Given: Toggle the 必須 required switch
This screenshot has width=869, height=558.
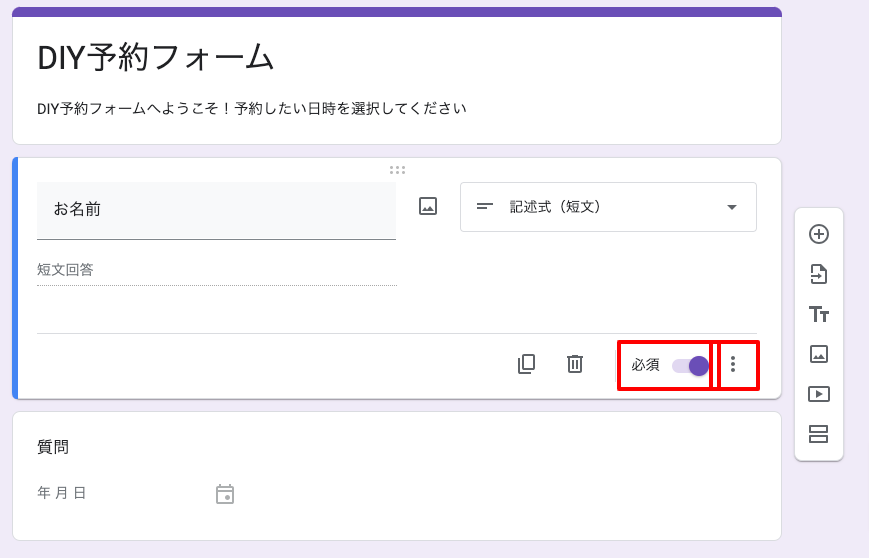Looking at the screenshot, I should coord(691,366).
